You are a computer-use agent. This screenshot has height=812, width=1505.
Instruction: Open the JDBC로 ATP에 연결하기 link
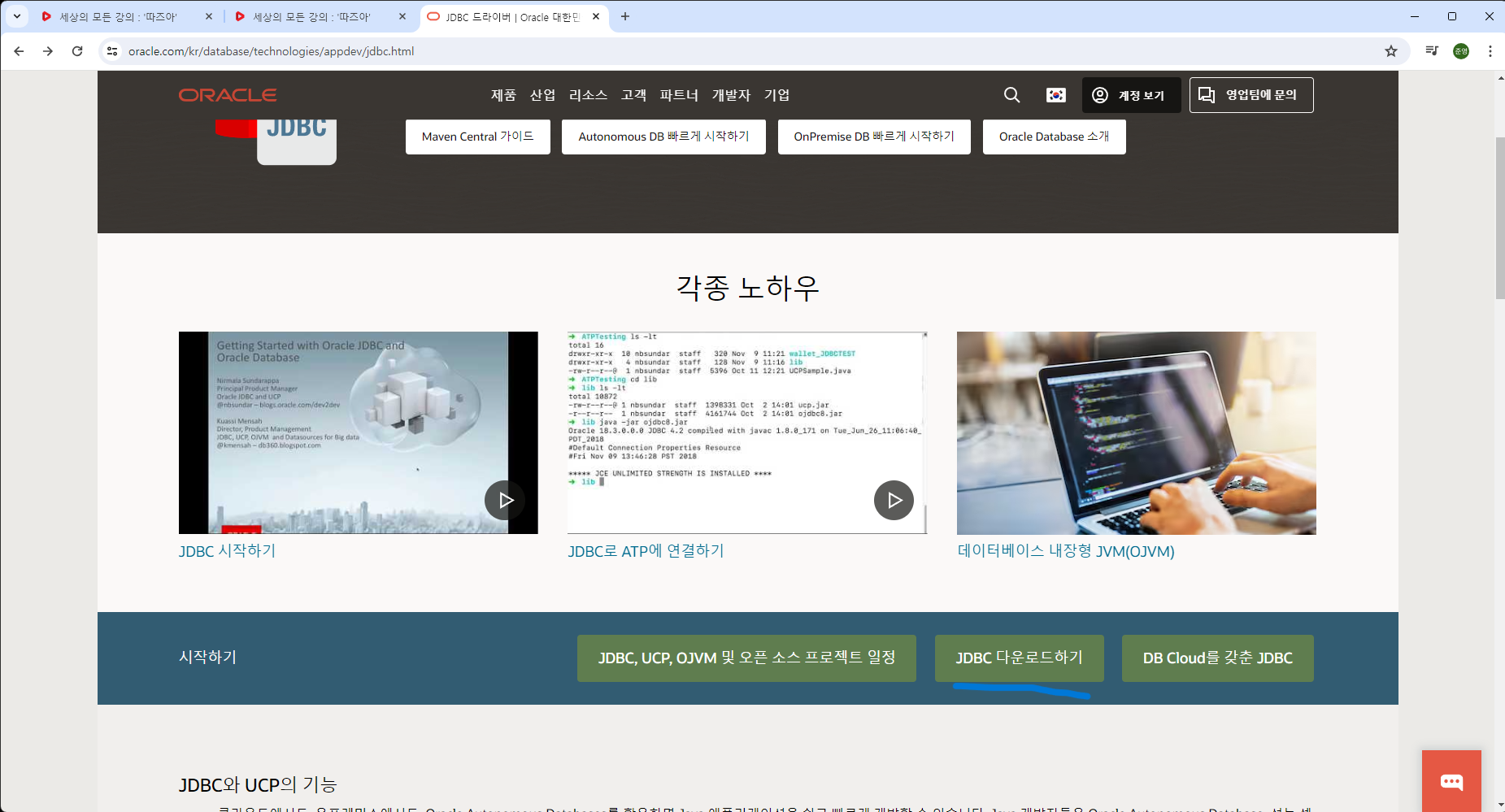[x=646, y=551]
